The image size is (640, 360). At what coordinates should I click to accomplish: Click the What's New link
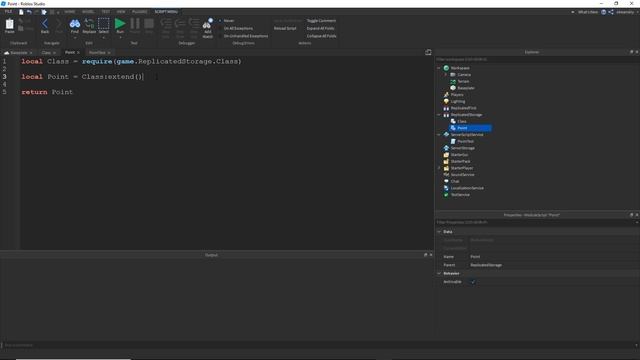click(588, 12)
